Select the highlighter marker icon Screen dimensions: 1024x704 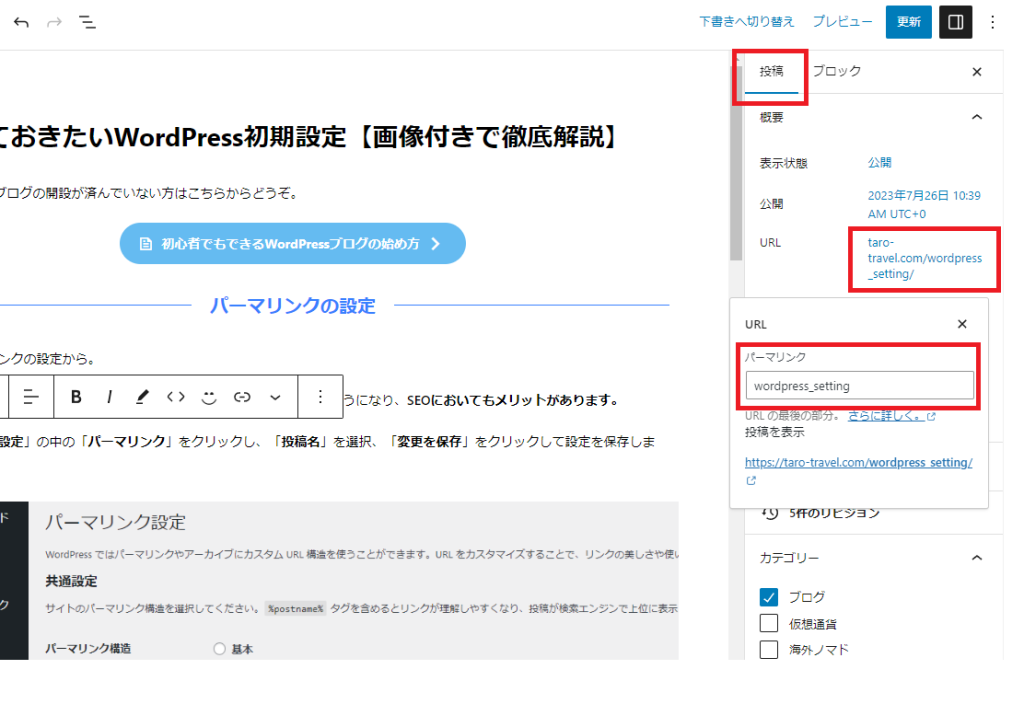142,396
